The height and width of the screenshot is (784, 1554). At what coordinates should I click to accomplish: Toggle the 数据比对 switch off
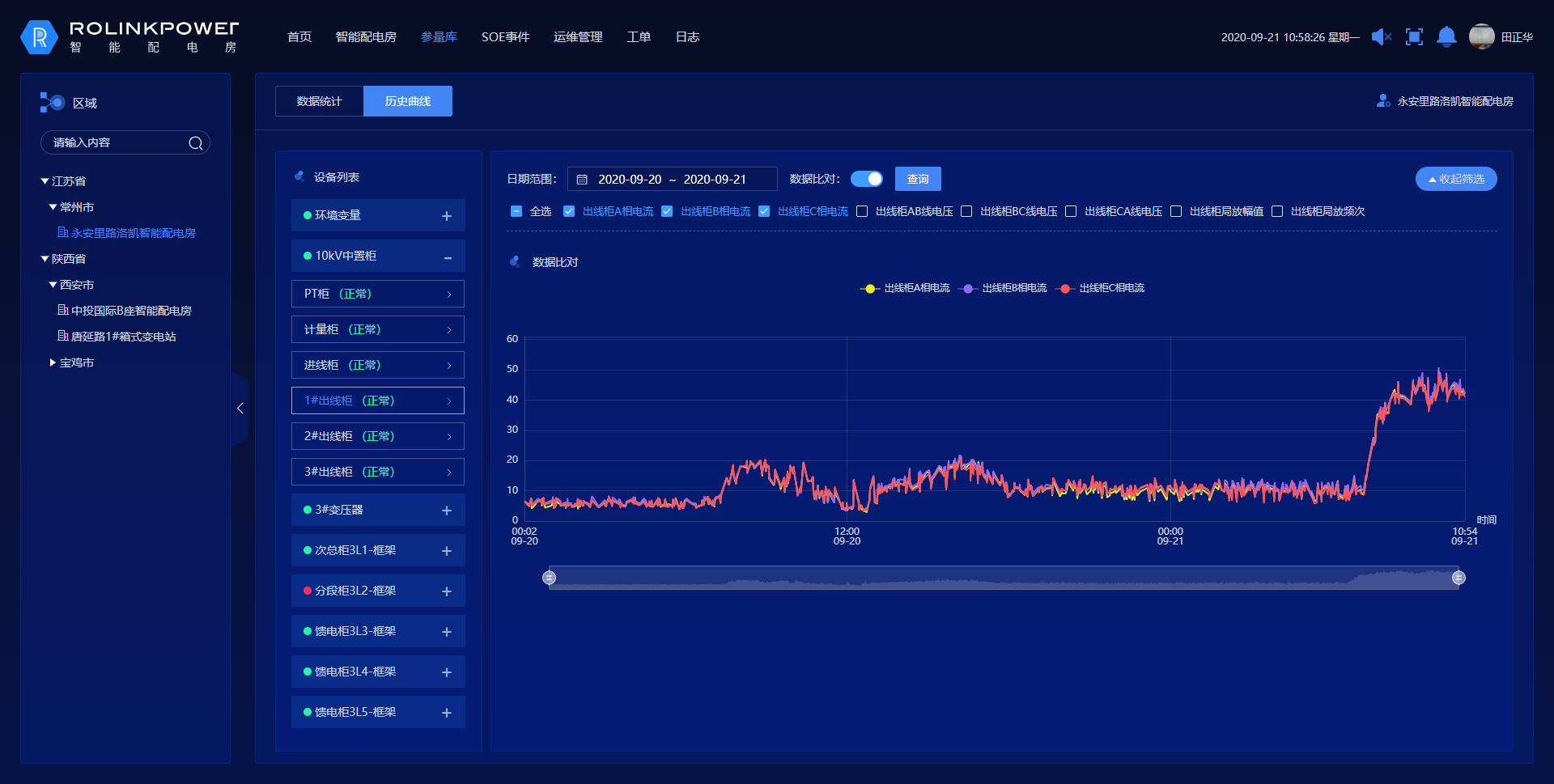pos(866,179)
